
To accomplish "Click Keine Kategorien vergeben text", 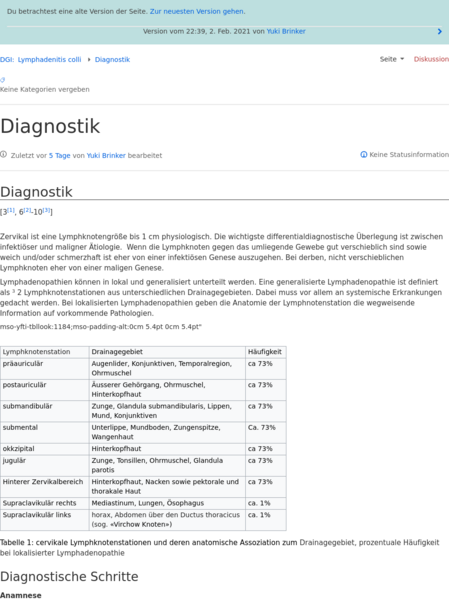I will tap(45, 89).
